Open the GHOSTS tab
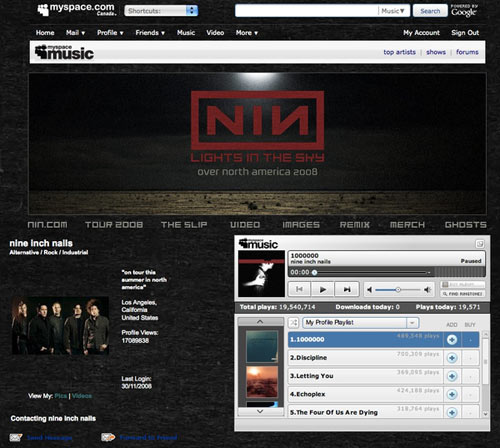 click(466, 225)
